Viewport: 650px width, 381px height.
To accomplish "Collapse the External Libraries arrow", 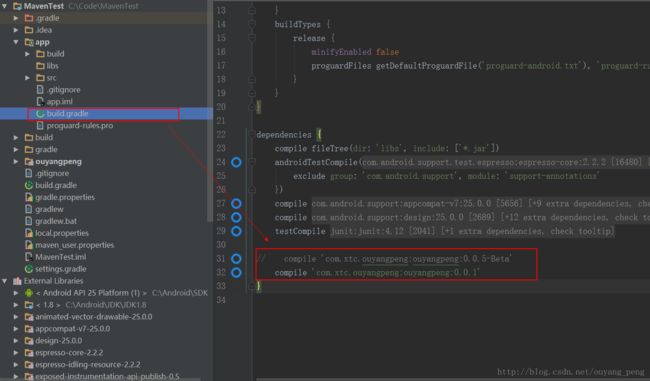I will coord(5,281).
